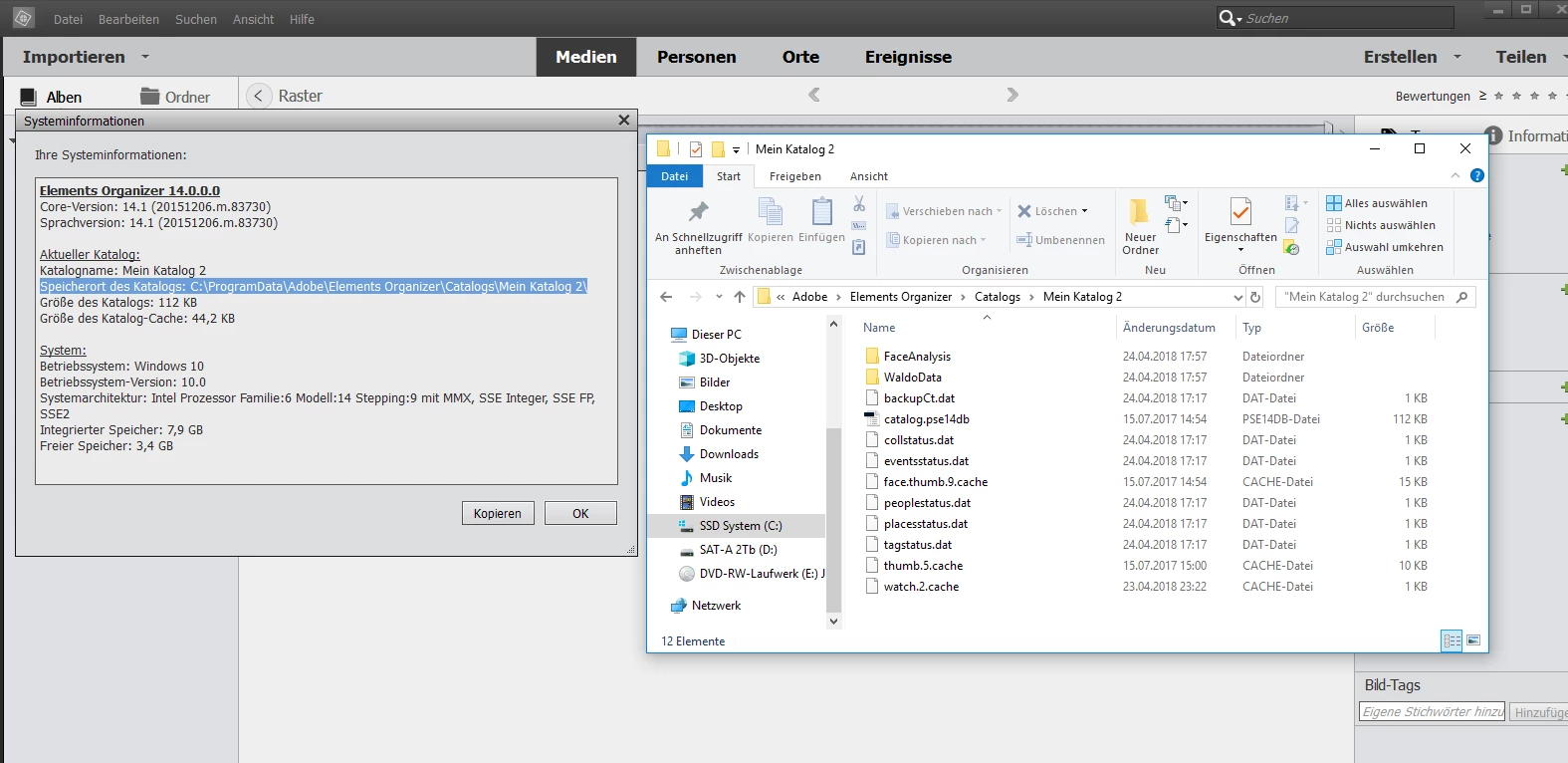The height and width of the screenshot is (763, 1568).
Task: Click the scissors cut icon
Action: click(x=859, y=204)
